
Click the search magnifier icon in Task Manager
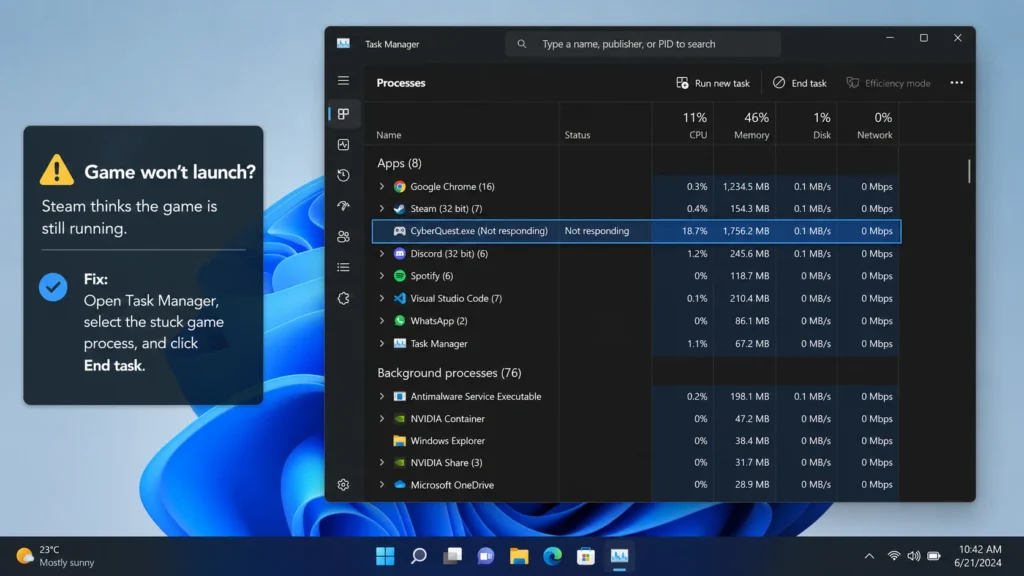[x=521, y=44]
